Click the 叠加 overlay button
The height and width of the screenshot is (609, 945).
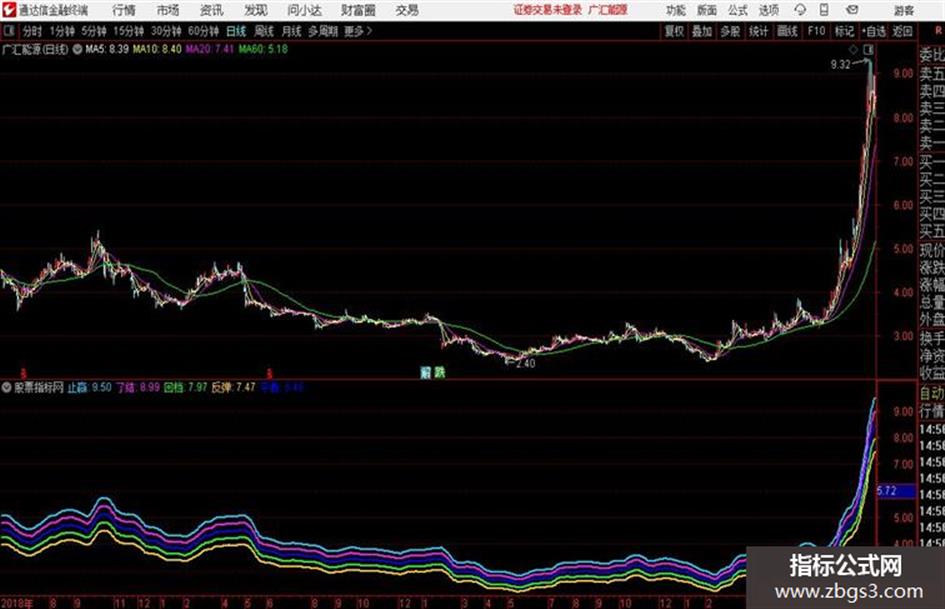(702, 31)
